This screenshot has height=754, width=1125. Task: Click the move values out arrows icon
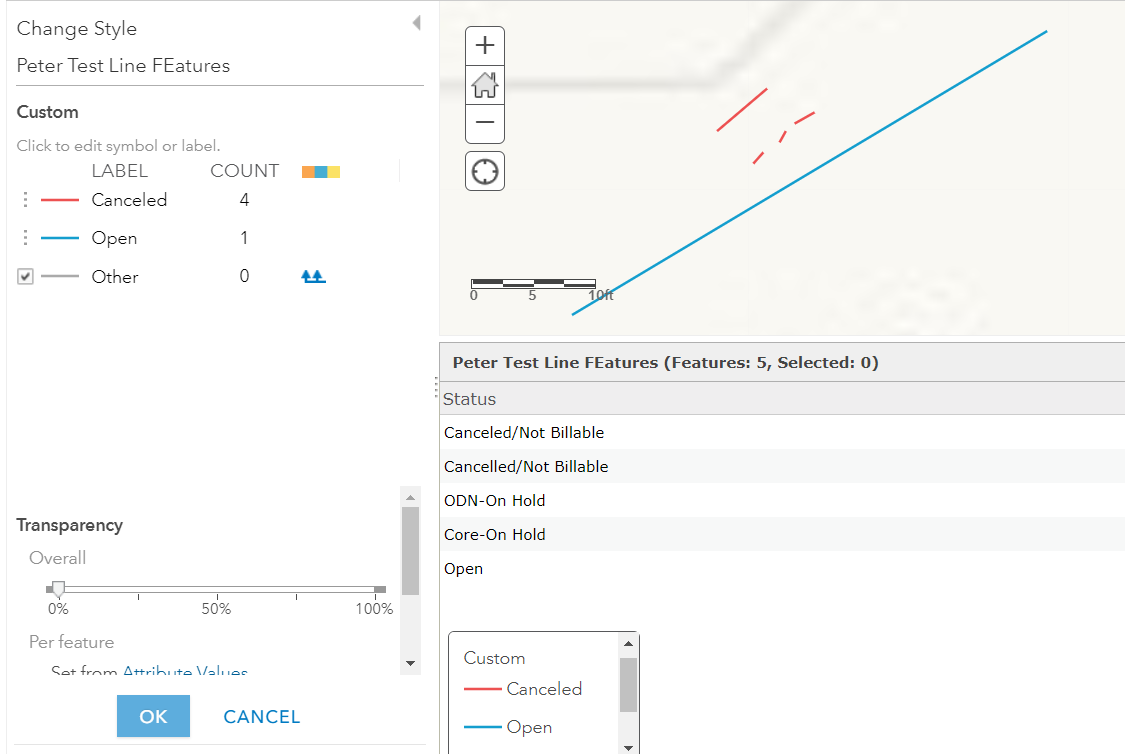(314, 277)
